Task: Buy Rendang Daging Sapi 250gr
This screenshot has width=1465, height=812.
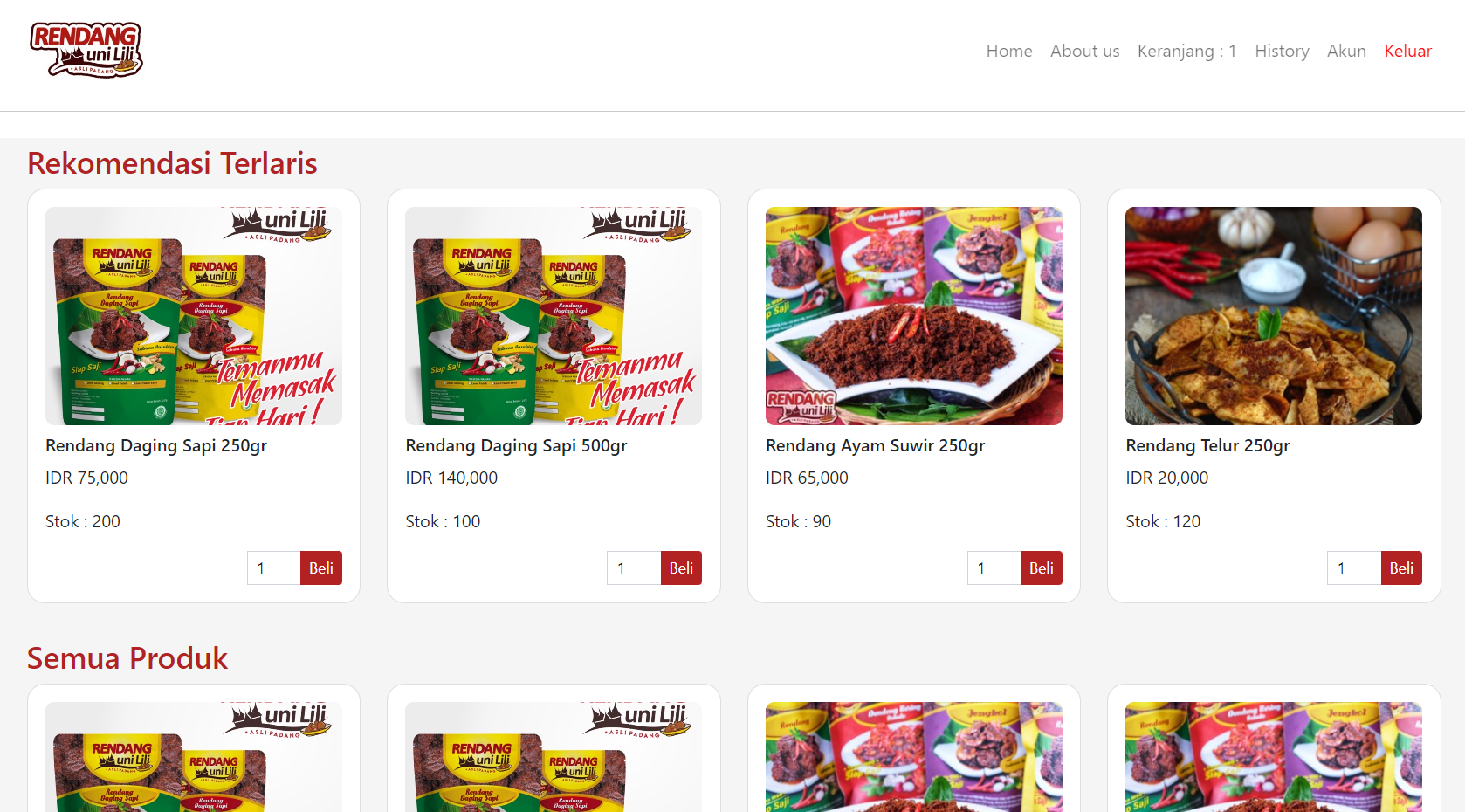Action: 321,568
